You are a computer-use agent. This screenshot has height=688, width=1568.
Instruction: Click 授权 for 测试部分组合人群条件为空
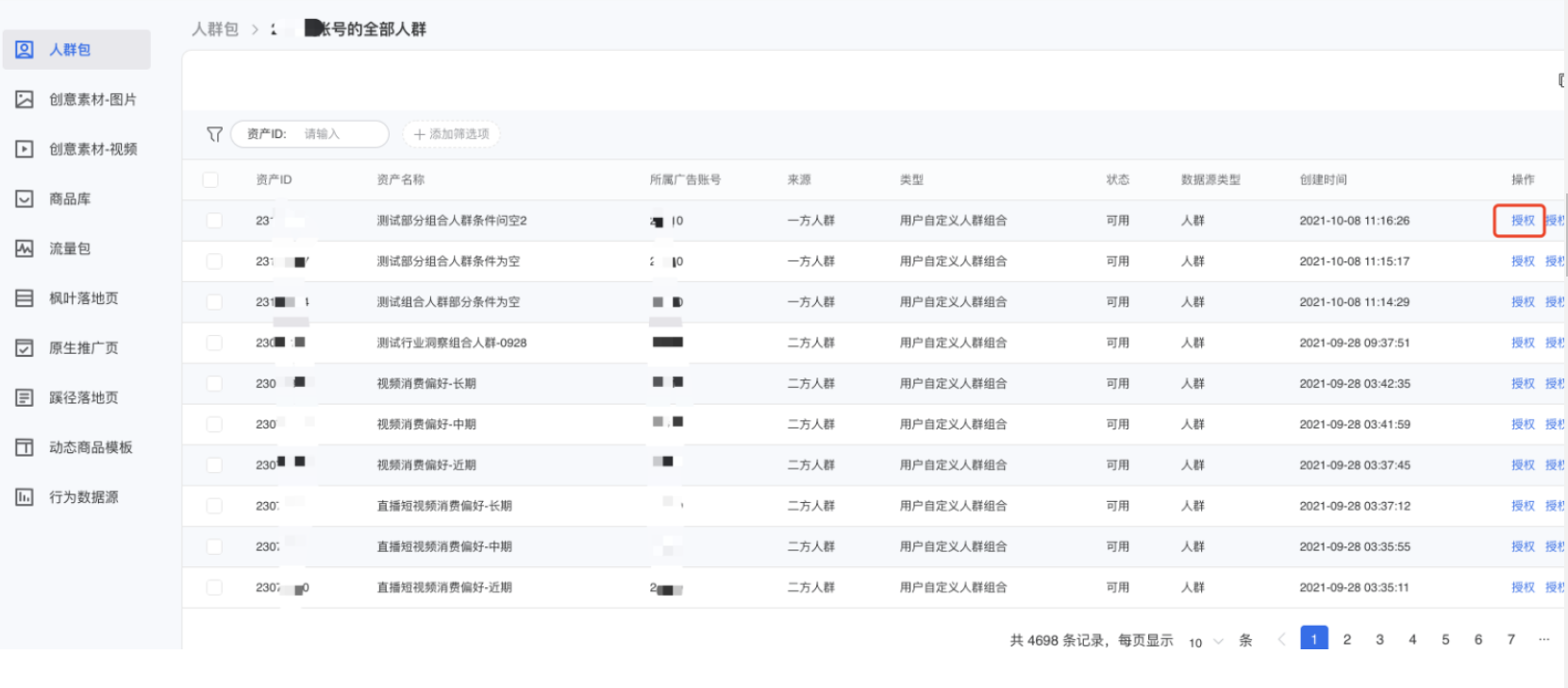point(1523,261)
